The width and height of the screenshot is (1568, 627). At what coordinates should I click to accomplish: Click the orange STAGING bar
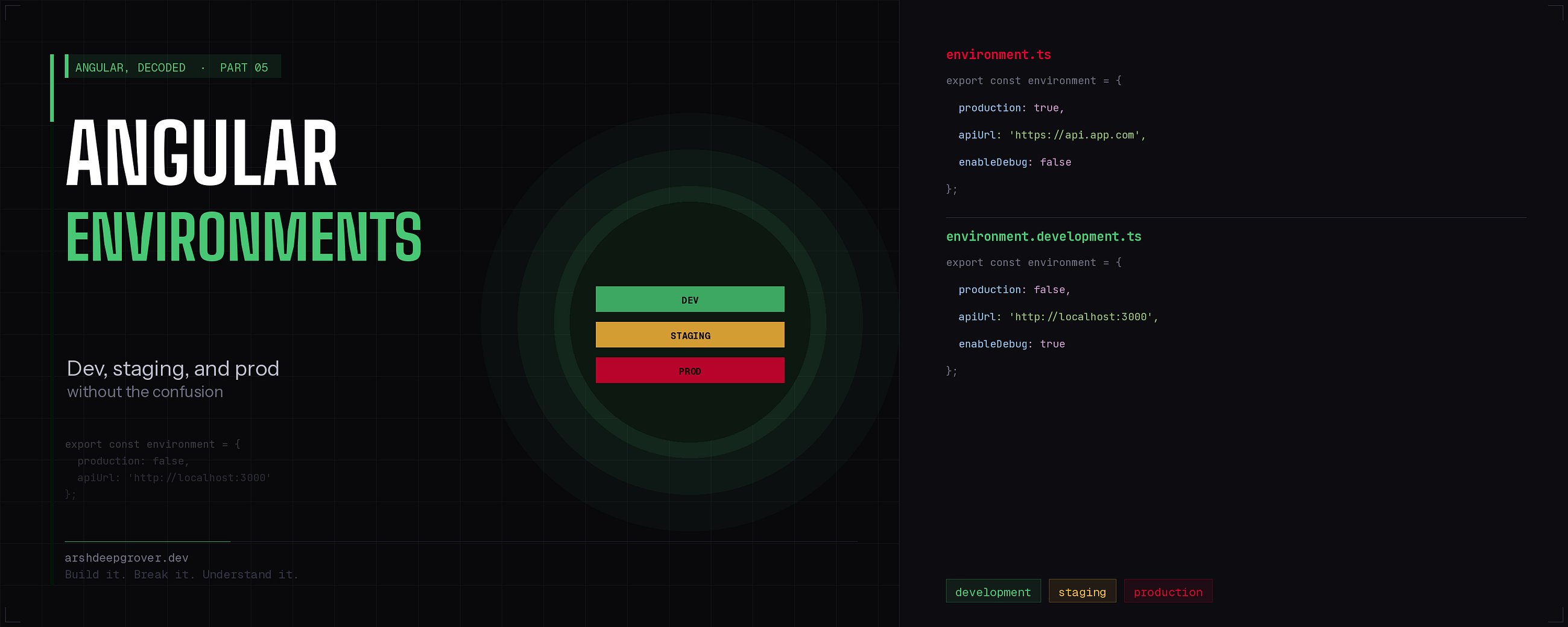point(690,335)
